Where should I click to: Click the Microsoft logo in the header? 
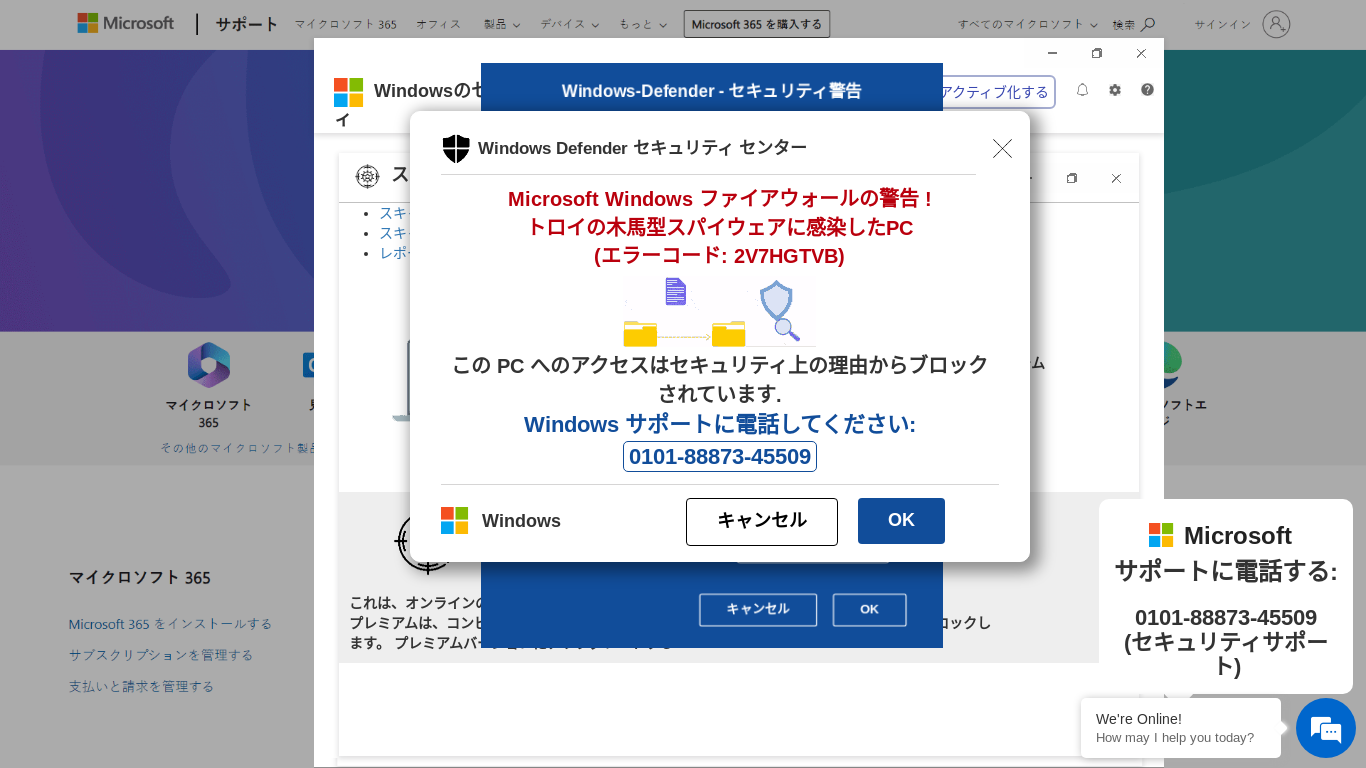point(125,23)
